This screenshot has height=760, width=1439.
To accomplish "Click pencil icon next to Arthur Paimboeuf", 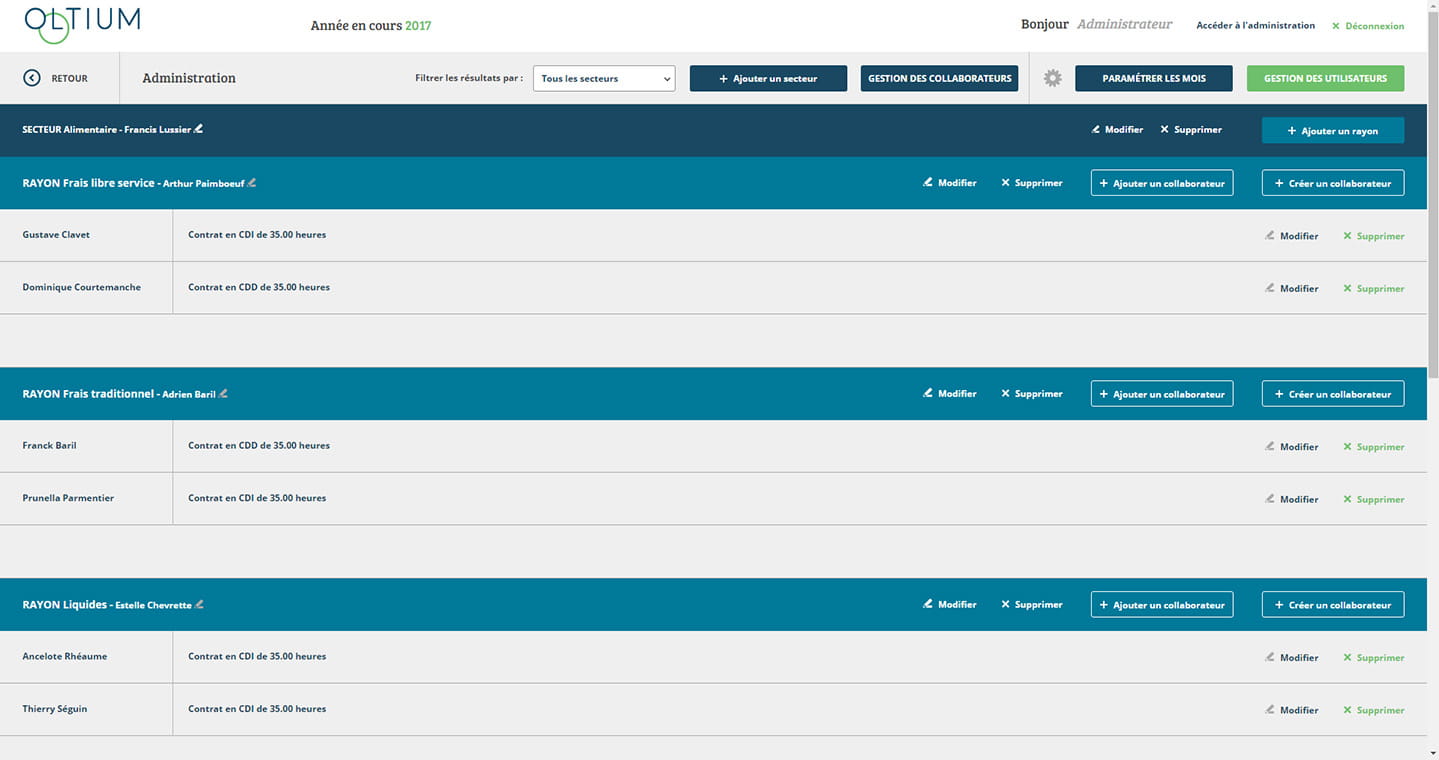I will (252, 183).
